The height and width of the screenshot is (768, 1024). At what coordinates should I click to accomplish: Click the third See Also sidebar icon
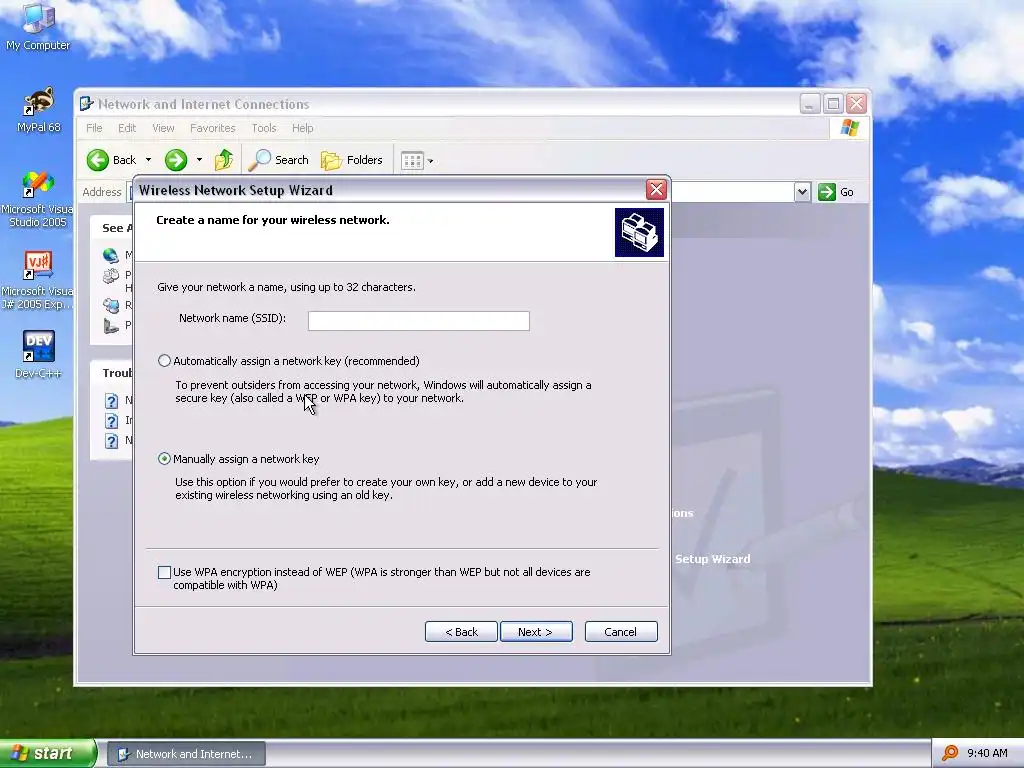(x=111, y=305)
